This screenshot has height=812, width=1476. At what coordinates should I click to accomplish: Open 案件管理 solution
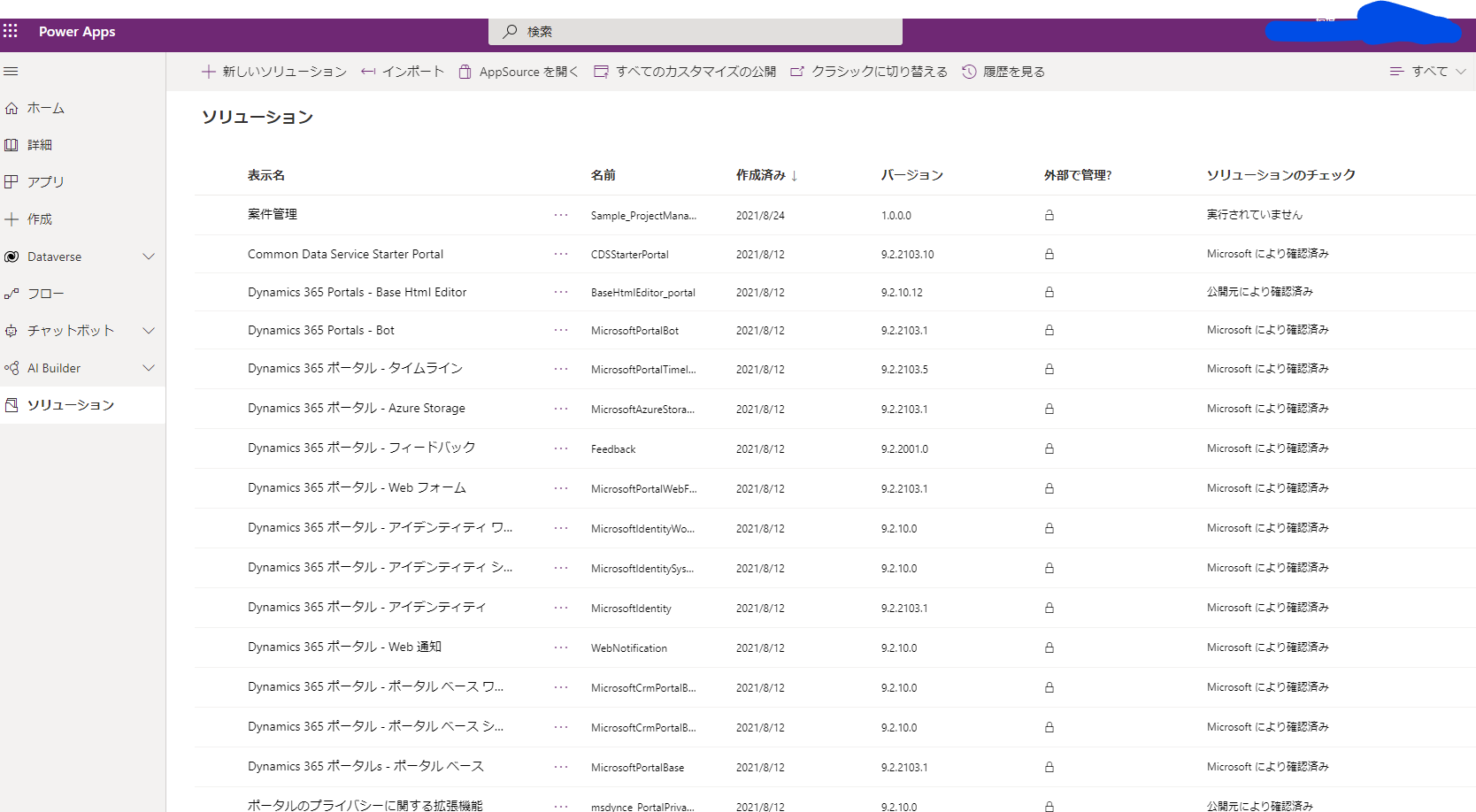point(273,214)
